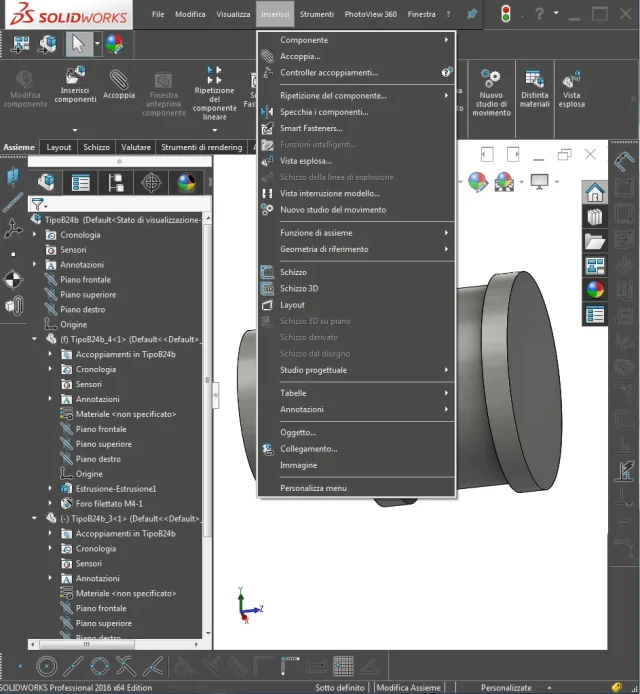The image size is (640, 694).
Task: Open Nuovo studio di movimento tool
Action: [x=491, y=78]
